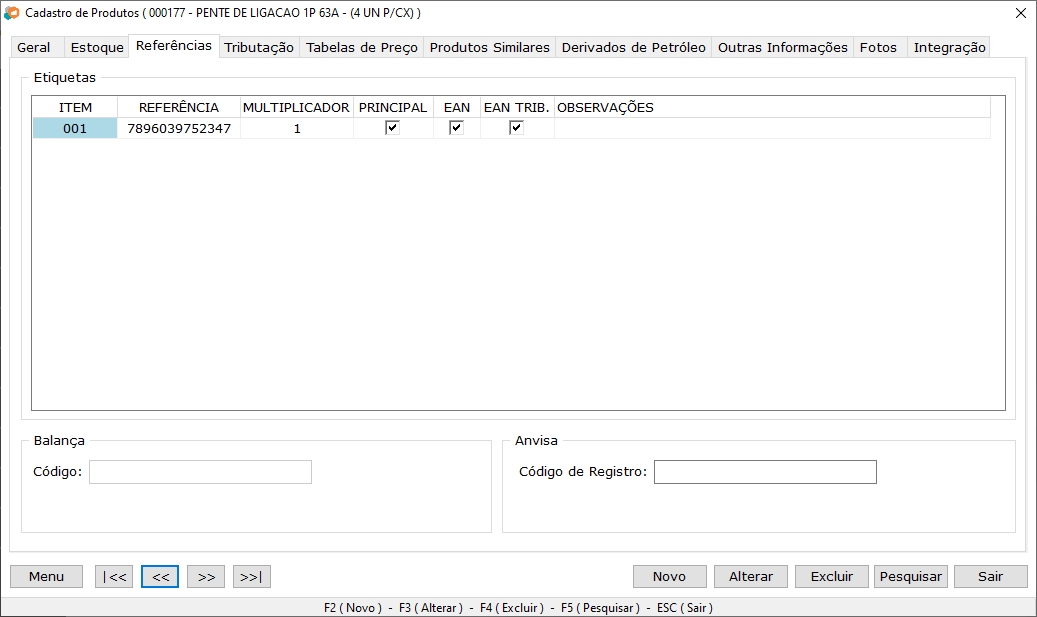Open the Fotos tab
1037x617 pixels.
pyautogui.click(x=879, y=48)
